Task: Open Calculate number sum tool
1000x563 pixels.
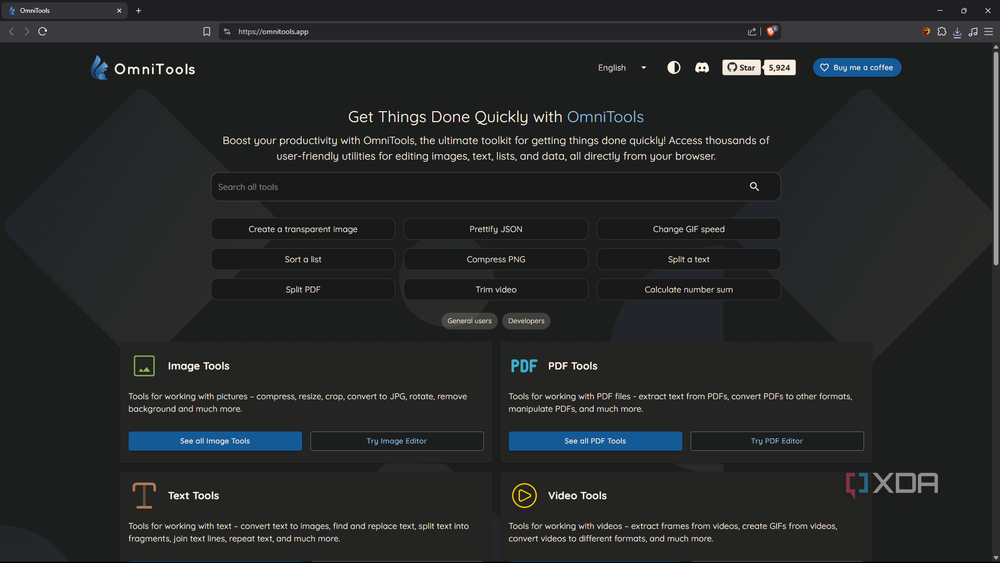Action: coord(689,289)
